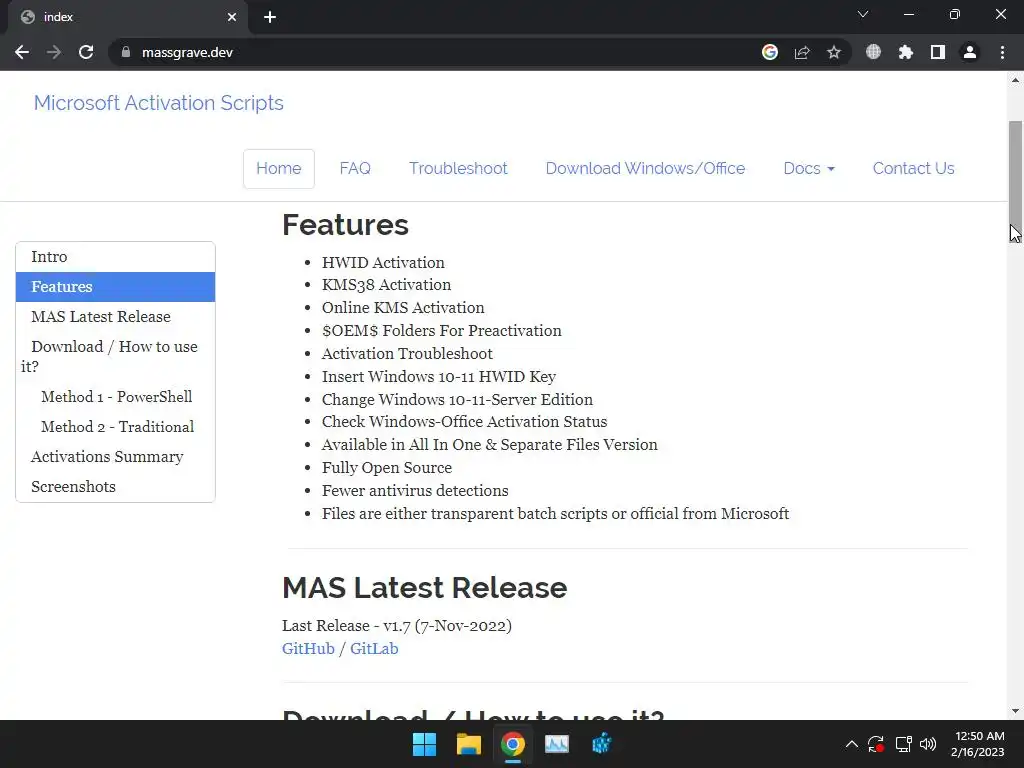
Task: Open the blue cubes taskbar app
Action: (601, 744)
